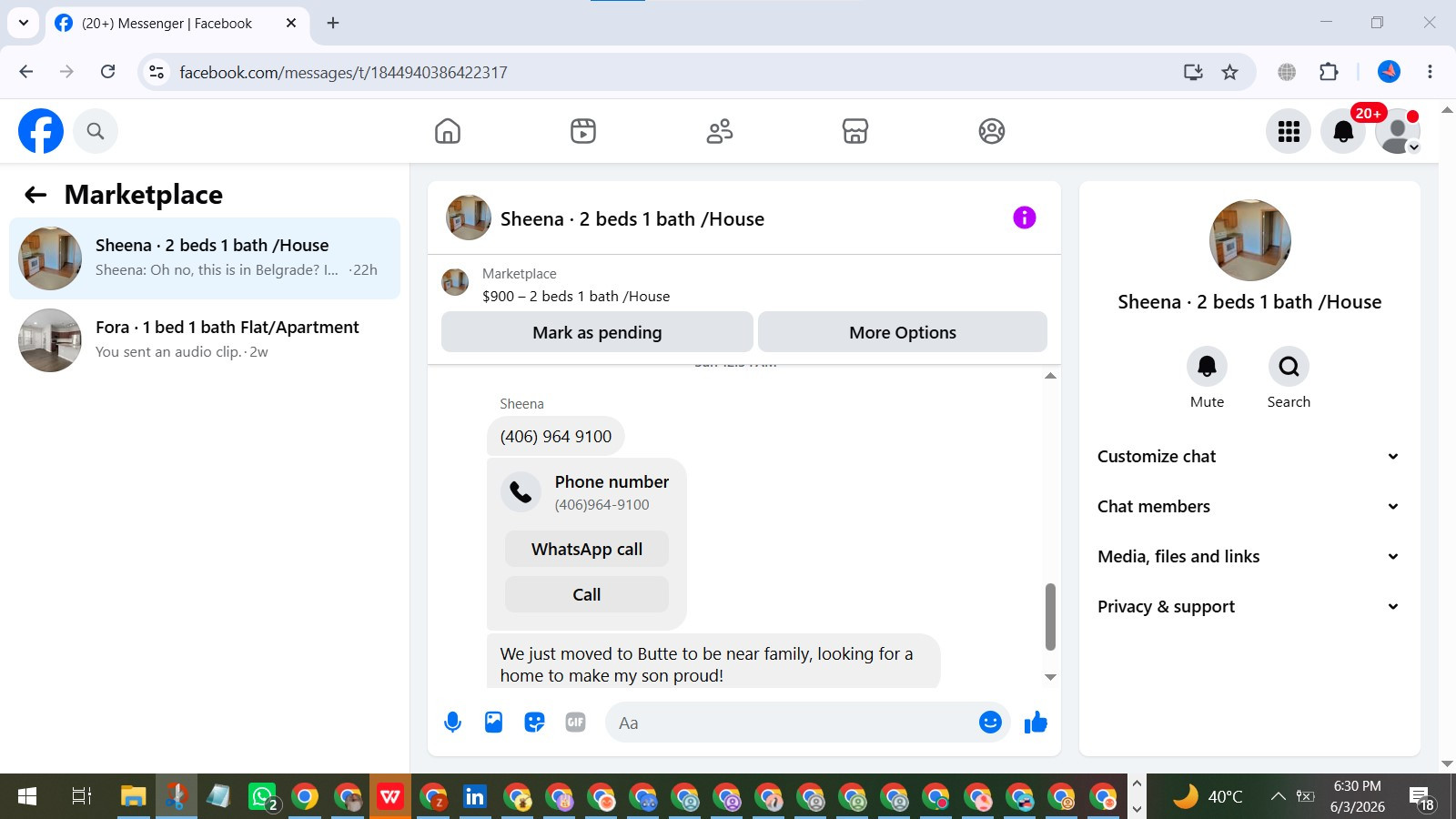Open WhatsApp from the taskbar

[263, 797]
